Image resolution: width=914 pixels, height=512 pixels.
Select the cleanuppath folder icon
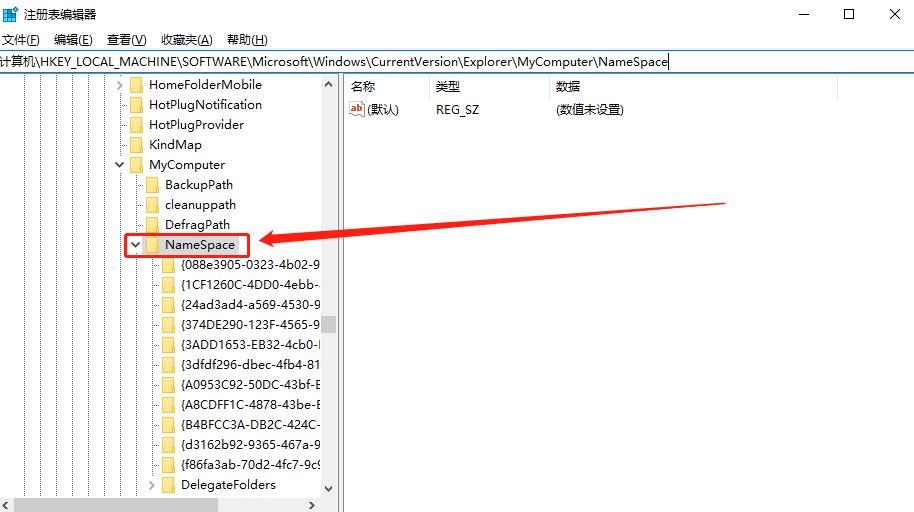152,205
